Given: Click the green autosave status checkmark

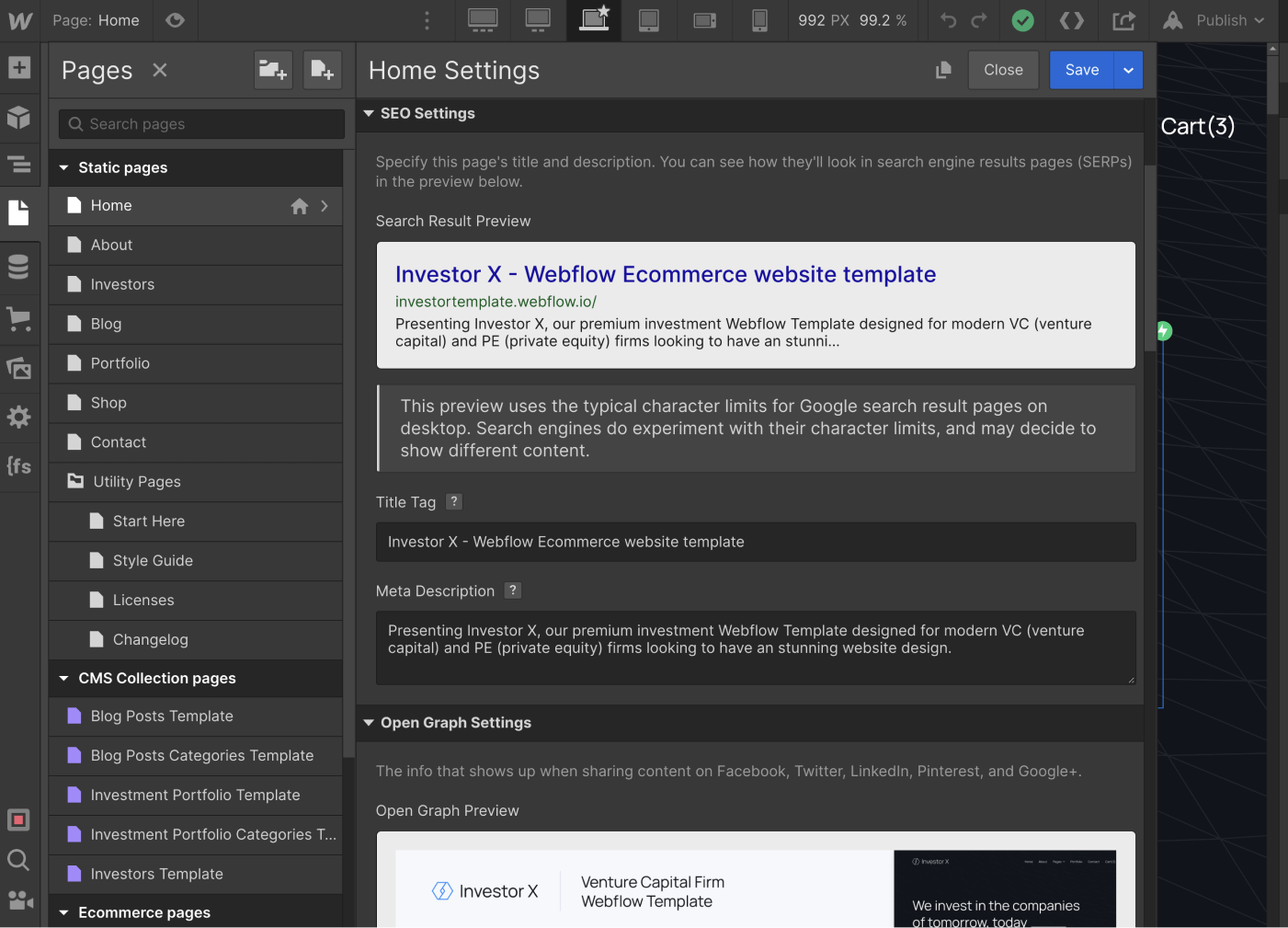Looking at the screenshot, I should pos(1022,19).
